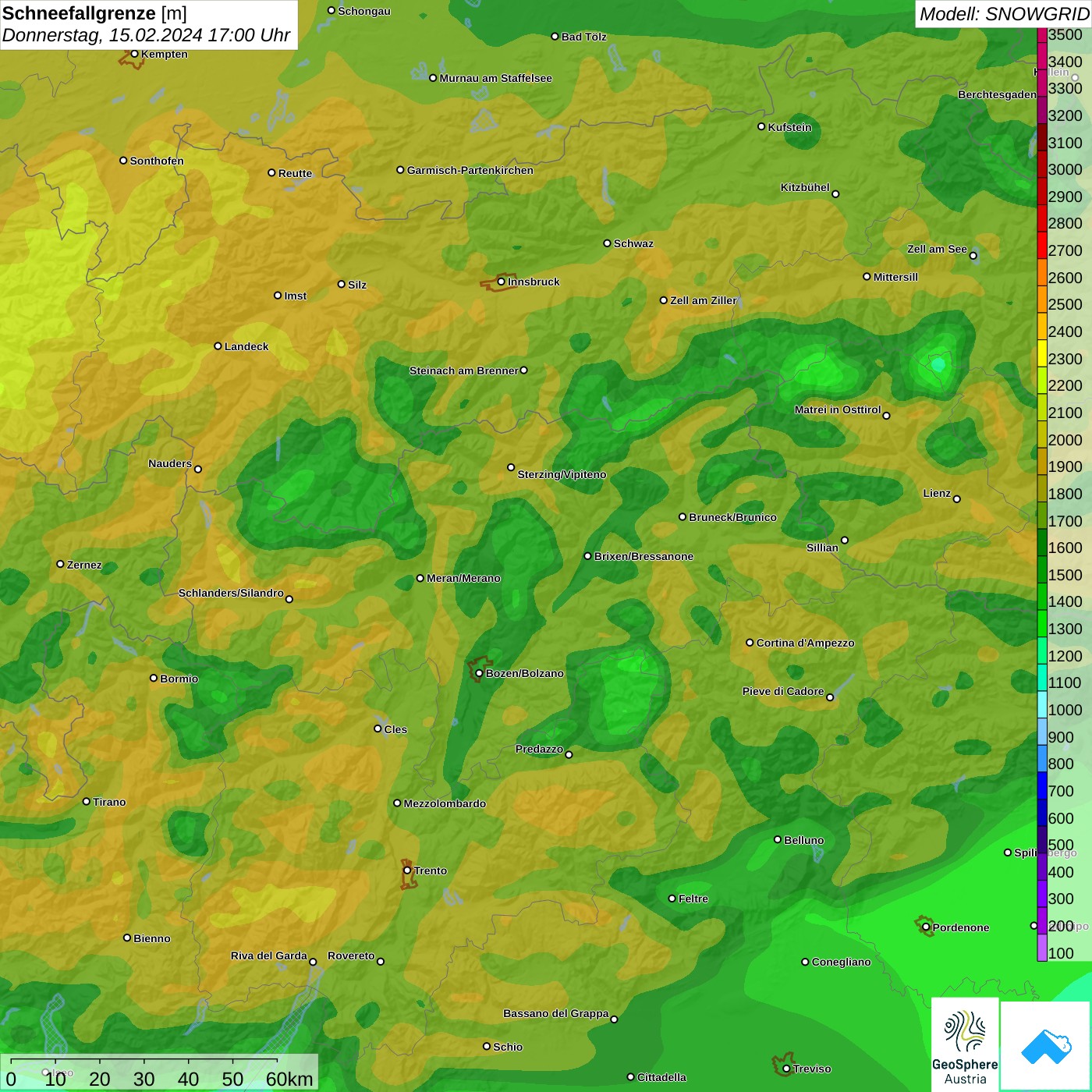
Task: Click the Trento city marker dot
Action: [x=407, y=870]
